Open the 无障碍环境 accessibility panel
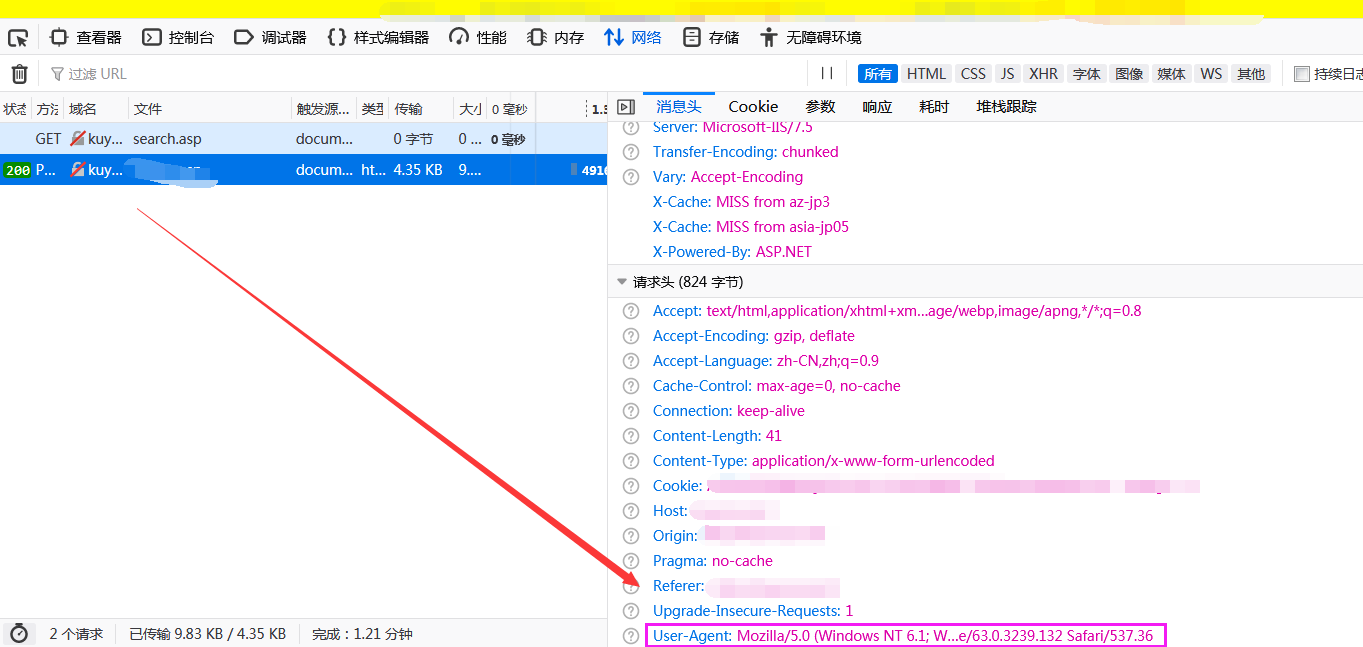The image size is (1363, 647). [x=810, y=38]
